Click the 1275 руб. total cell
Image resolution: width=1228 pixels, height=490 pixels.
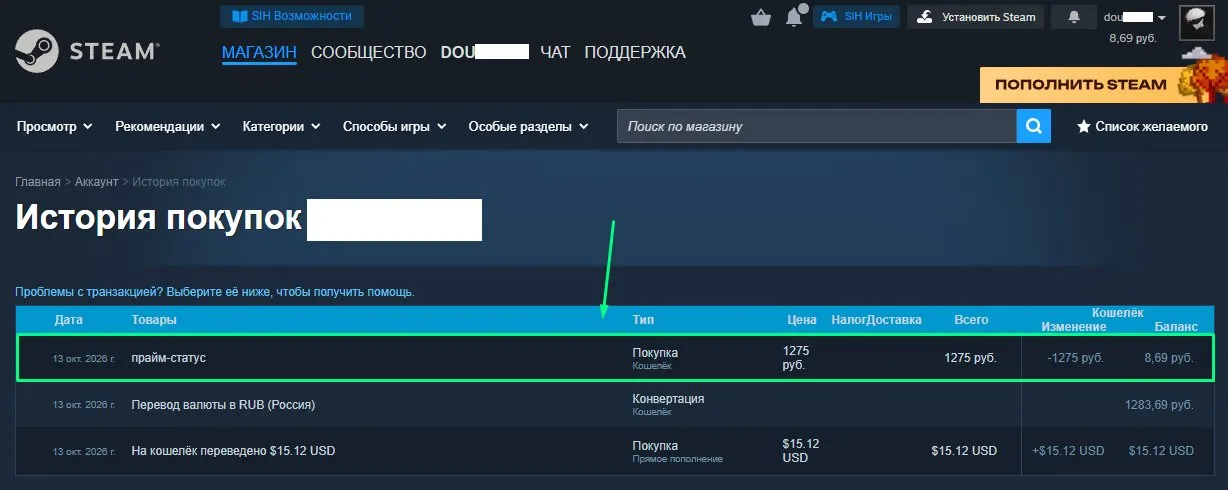(970, 358)
